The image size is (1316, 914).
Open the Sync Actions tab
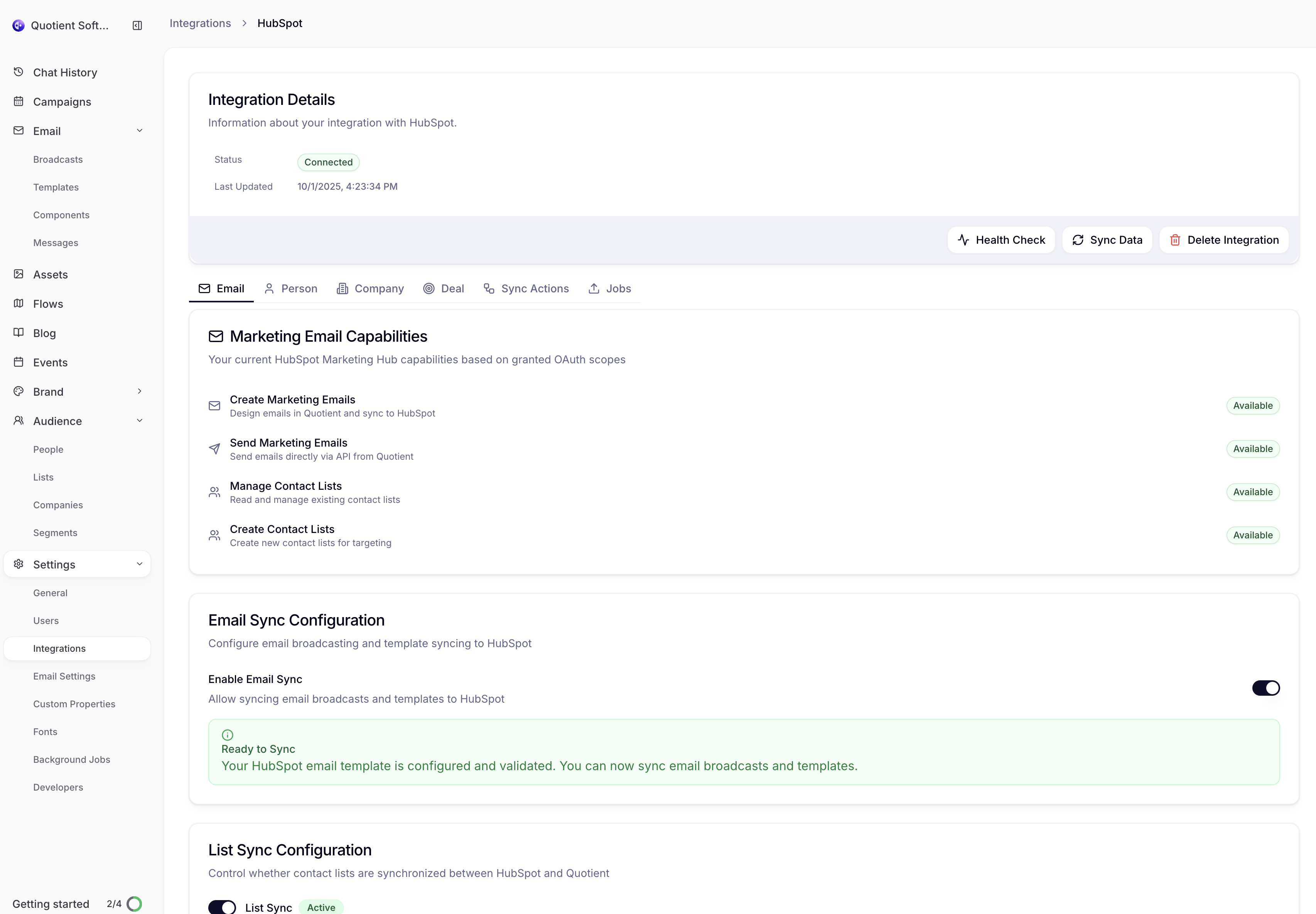(x=526, y=288)
